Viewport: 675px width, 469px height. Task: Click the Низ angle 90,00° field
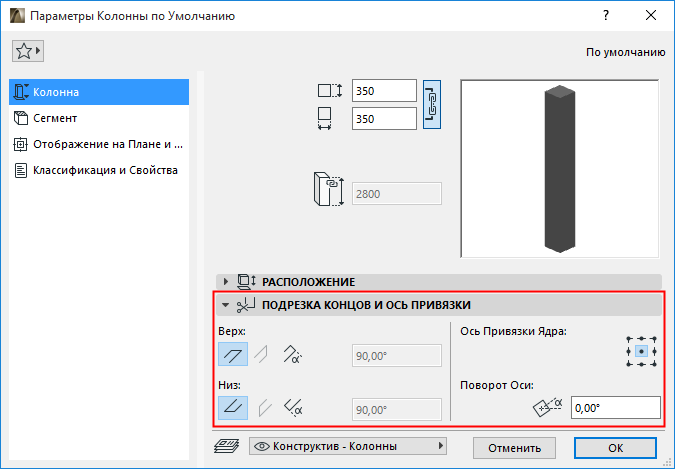[x=396, y=410]
